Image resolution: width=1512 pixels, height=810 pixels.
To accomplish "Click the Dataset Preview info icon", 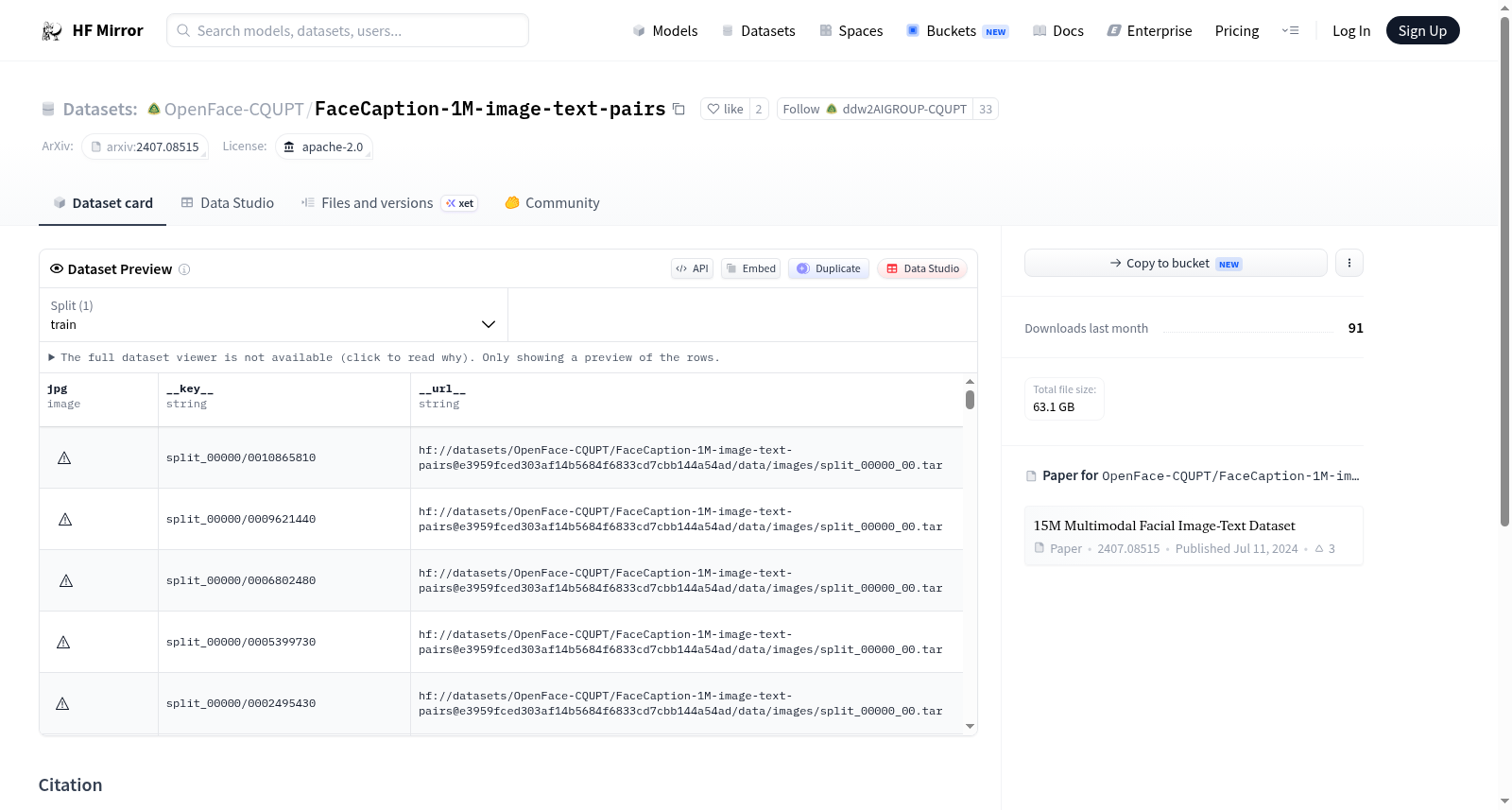I will [184, 269].
